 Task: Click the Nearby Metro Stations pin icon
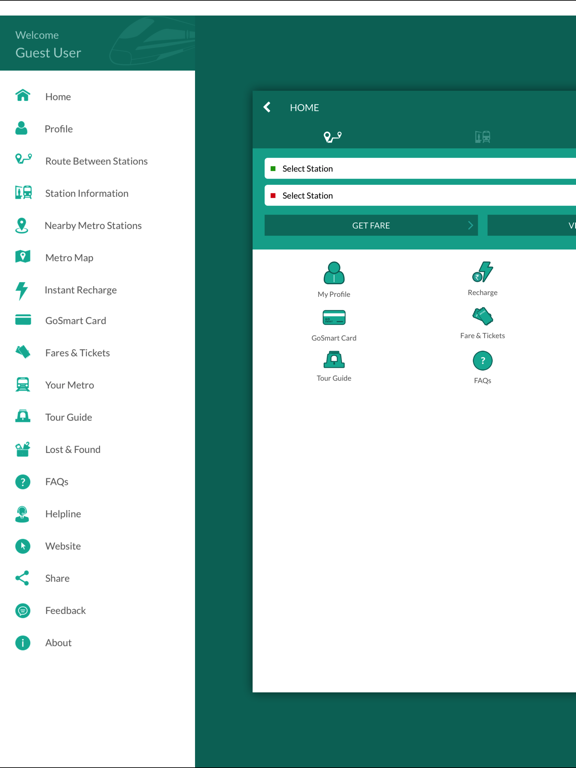22,225
